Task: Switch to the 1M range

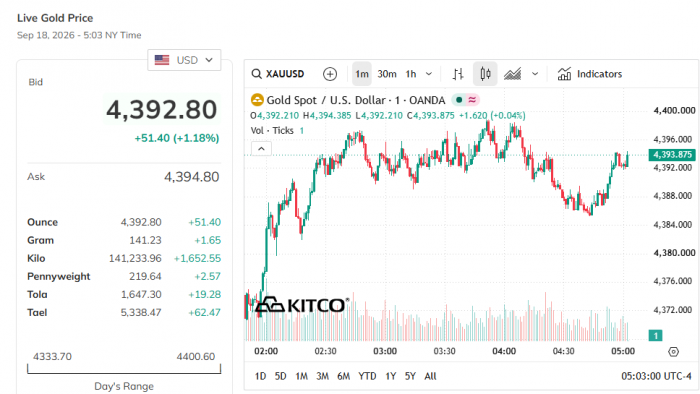Action: 301,376
